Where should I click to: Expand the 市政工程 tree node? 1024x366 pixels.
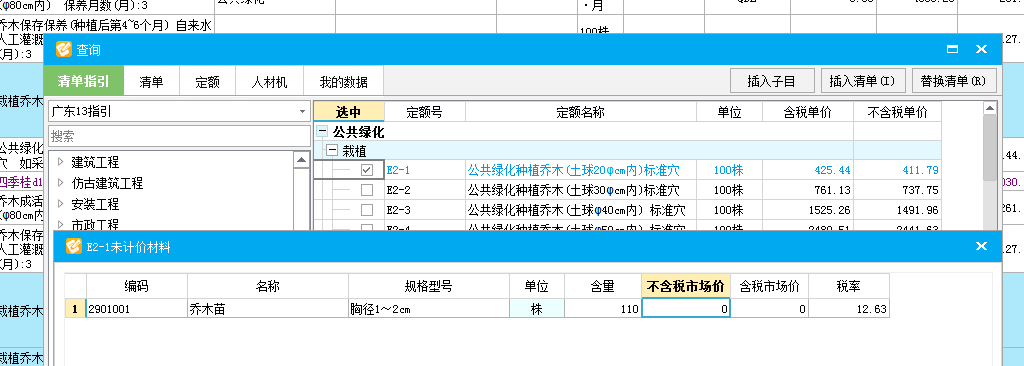coord(60,225)
